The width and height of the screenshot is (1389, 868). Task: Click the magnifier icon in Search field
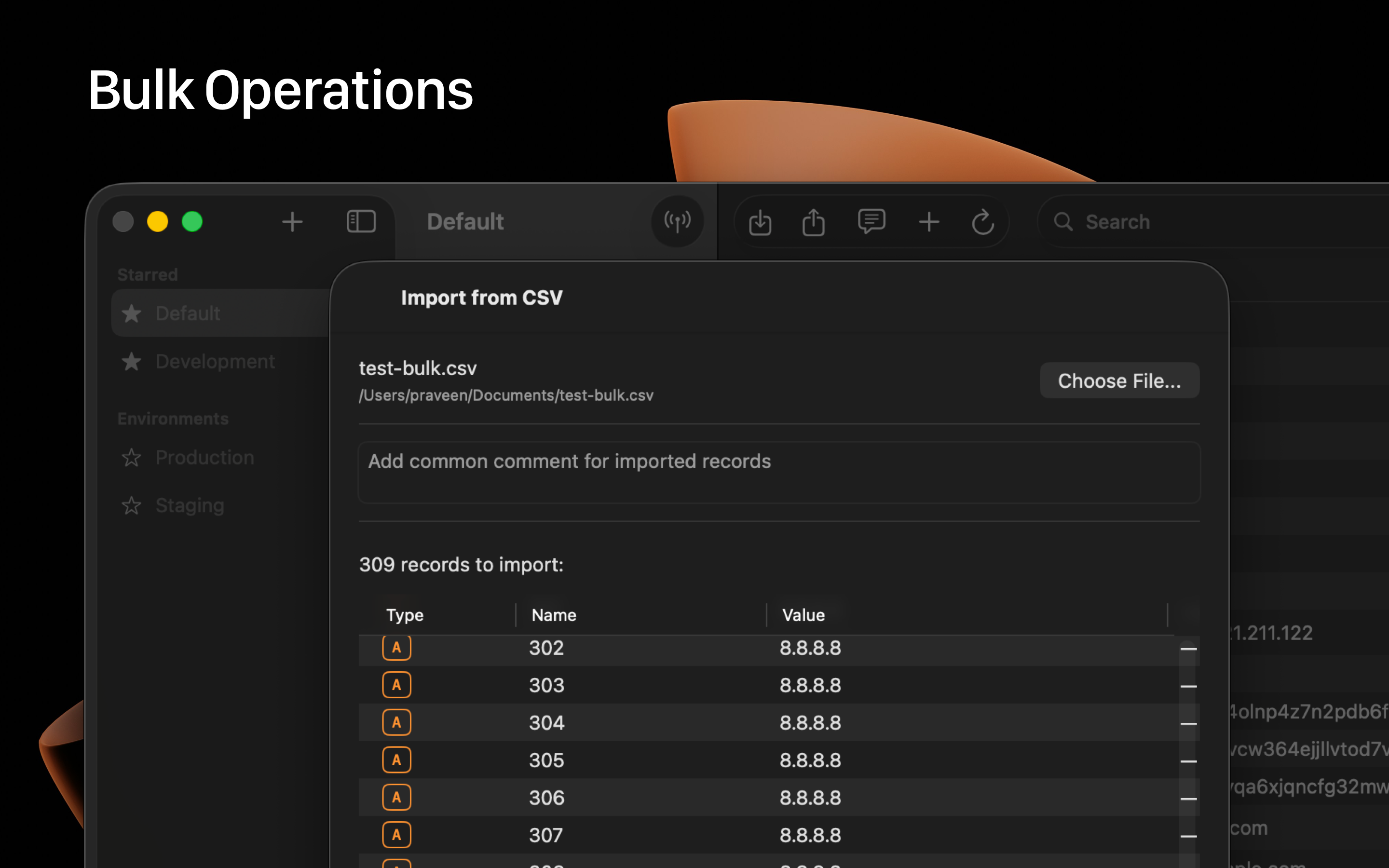pyautogui.click(x=1063, y=222)
